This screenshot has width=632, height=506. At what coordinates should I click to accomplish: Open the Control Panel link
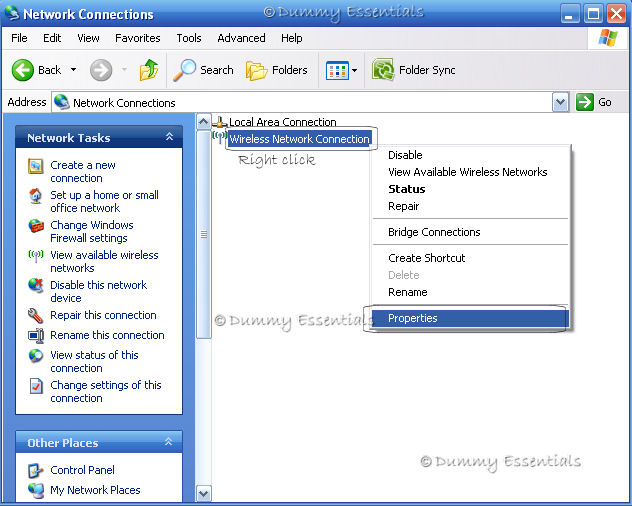coord(82,470)
